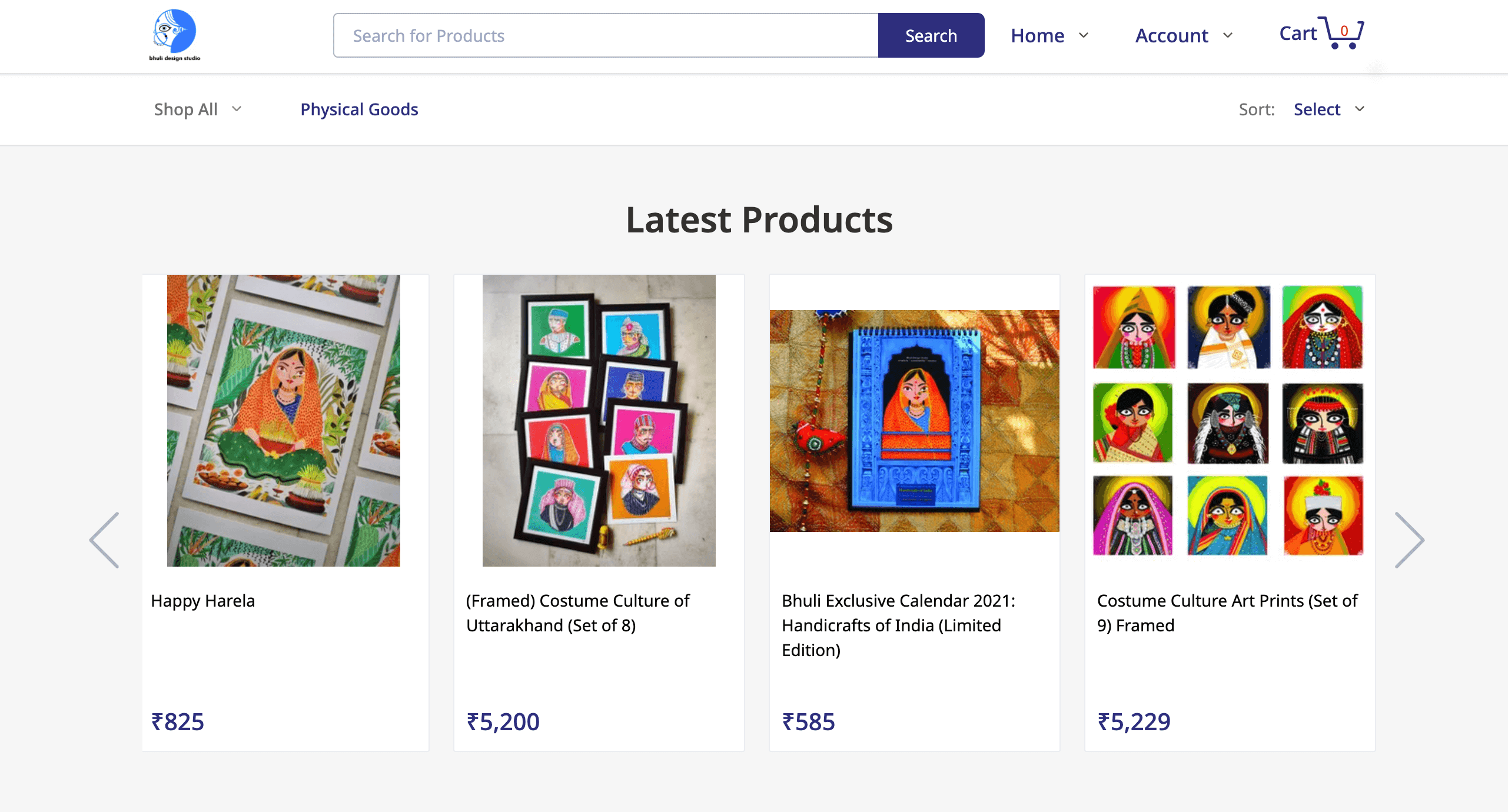Open the Sort Select dropdown
This screenshot has height=812, width=1508.
pyautogui.click(x=1328, y=109)
